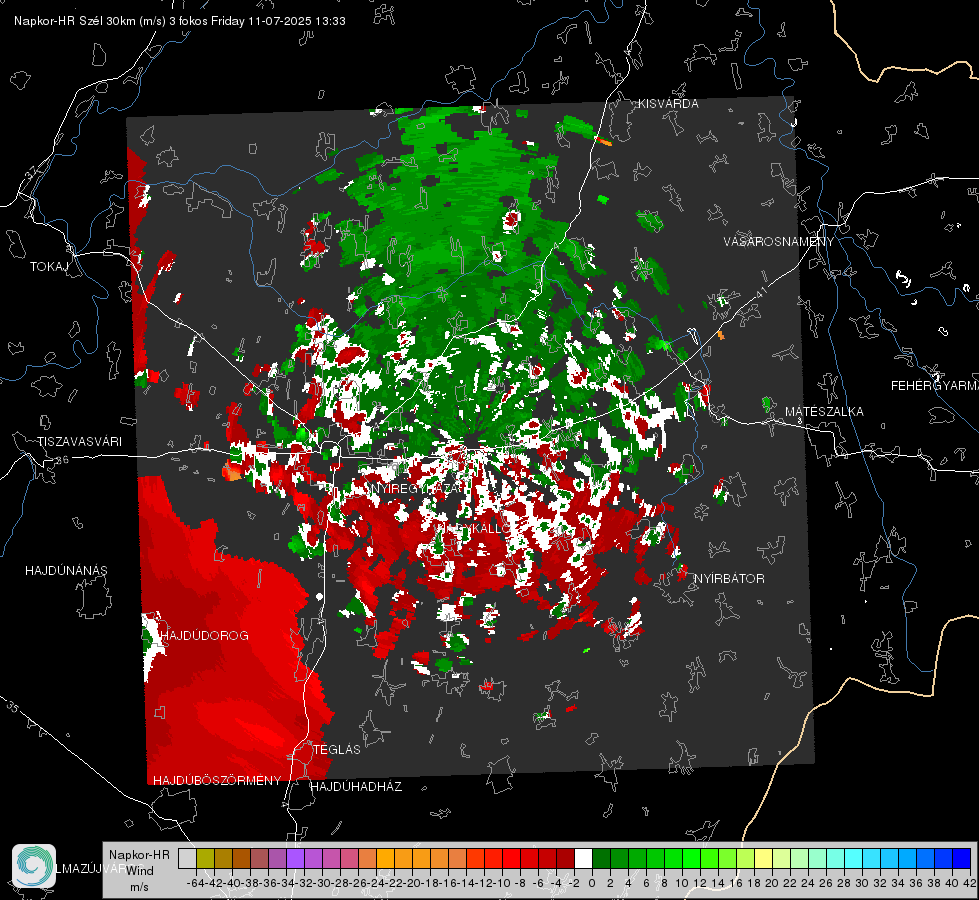979x900 pixels.
Task: Click the Napkor-HR Wind m/s legend title
Action: tap(139, 871)
